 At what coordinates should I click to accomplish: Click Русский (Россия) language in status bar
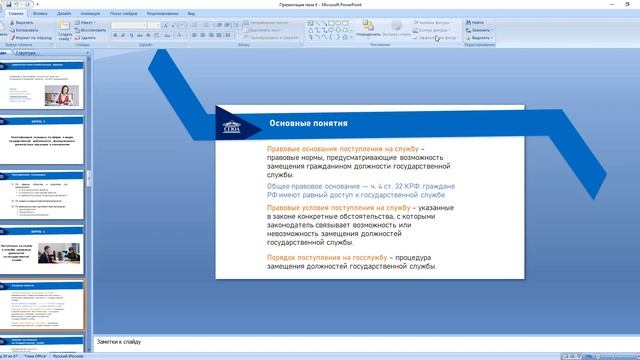tap(68, 356)
